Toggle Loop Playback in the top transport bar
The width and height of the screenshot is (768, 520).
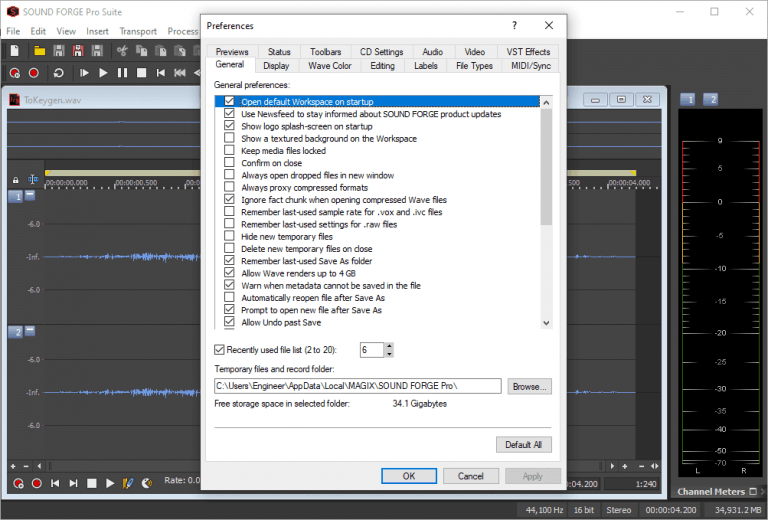coord(58,73)
